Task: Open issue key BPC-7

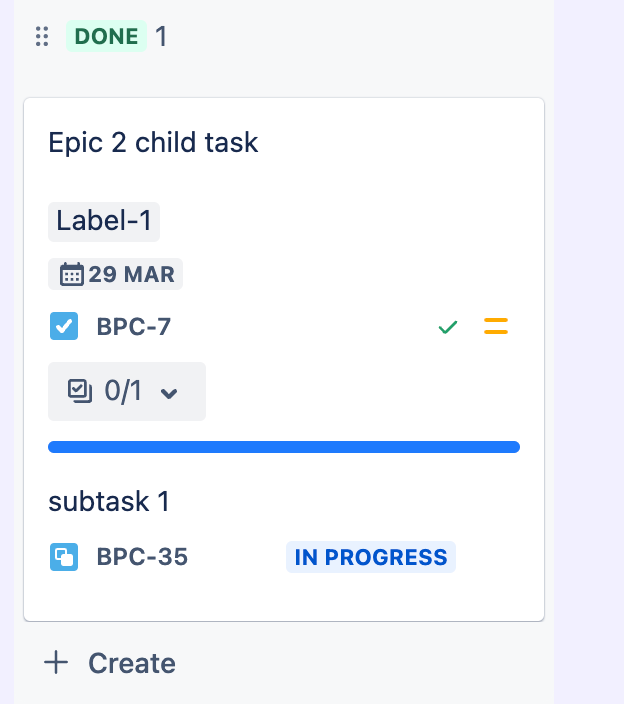Action: click(x=134, y=326)
